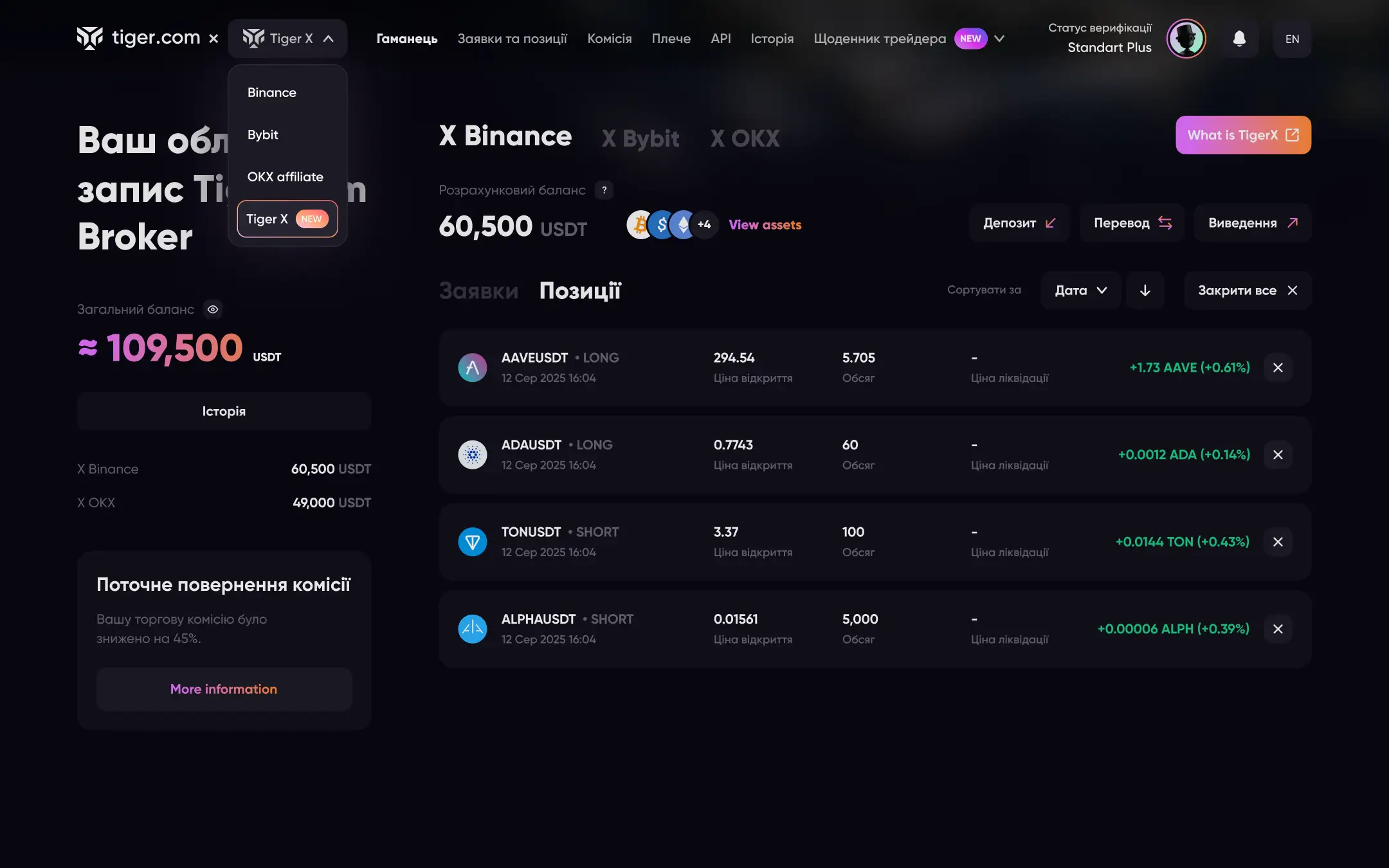Close the AAVEUSDT position with its X

[1278, 368]
